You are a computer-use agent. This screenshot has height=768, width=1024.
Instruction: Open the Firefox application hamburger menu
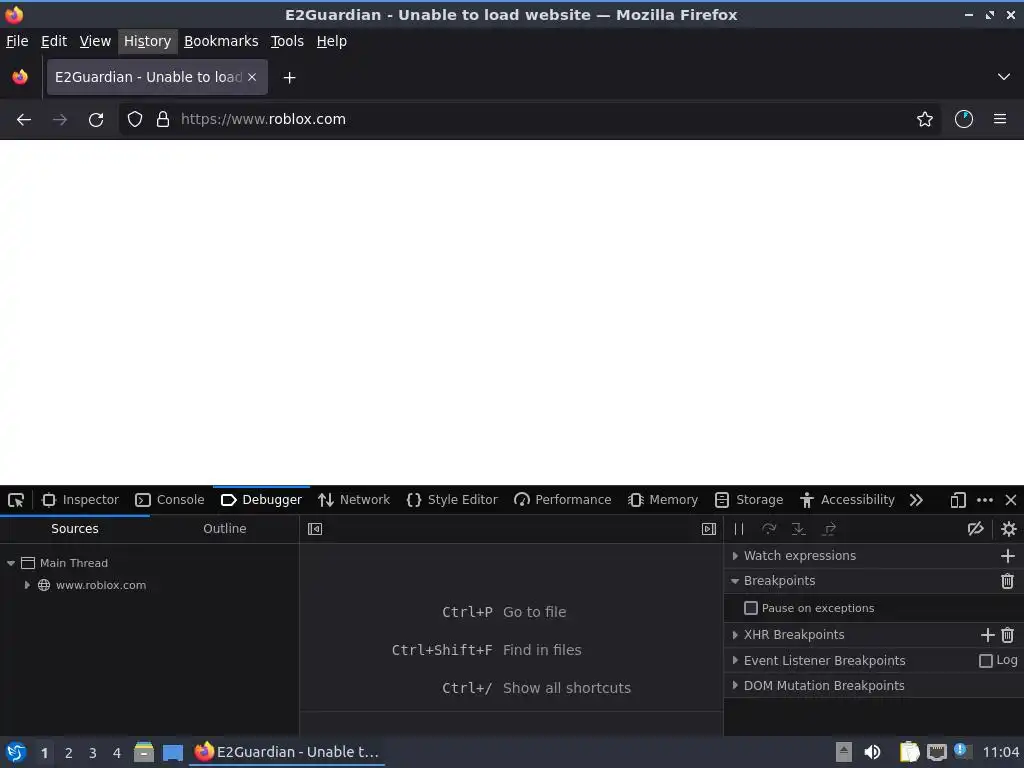coord(1000,119)
